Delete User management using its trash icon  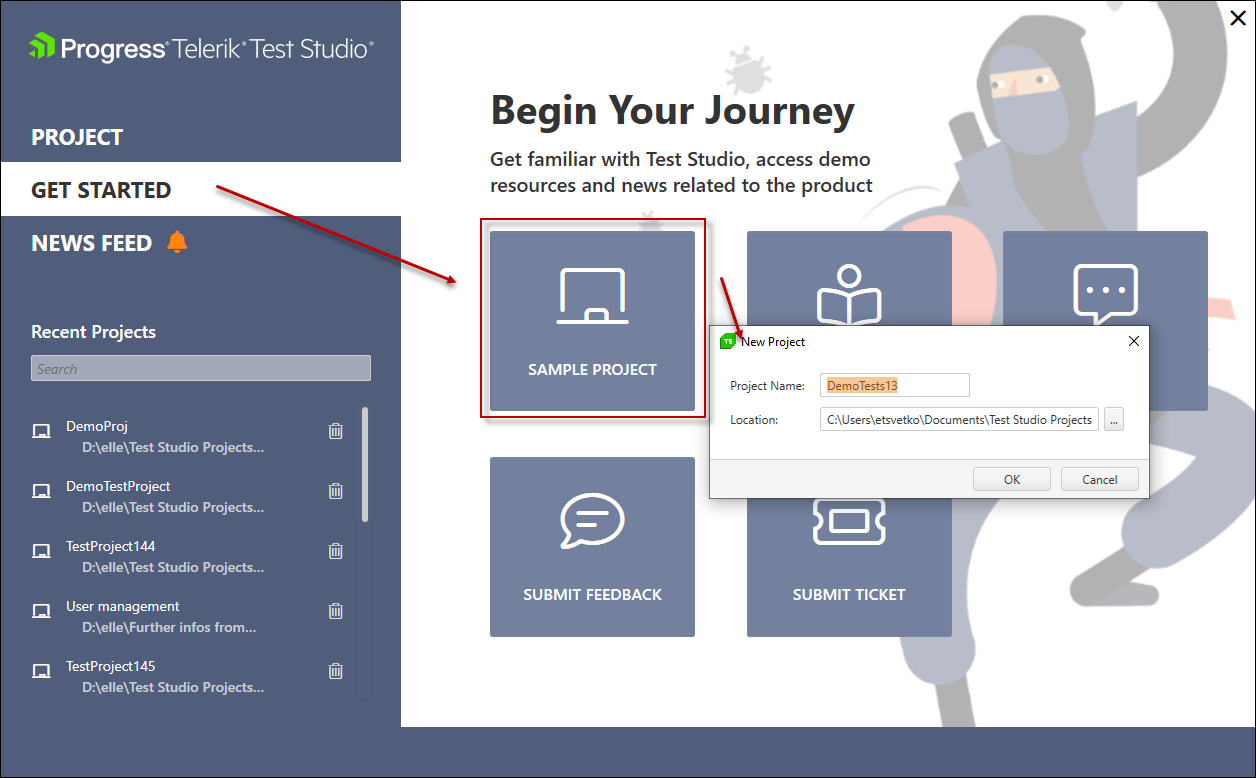(336, 611)
